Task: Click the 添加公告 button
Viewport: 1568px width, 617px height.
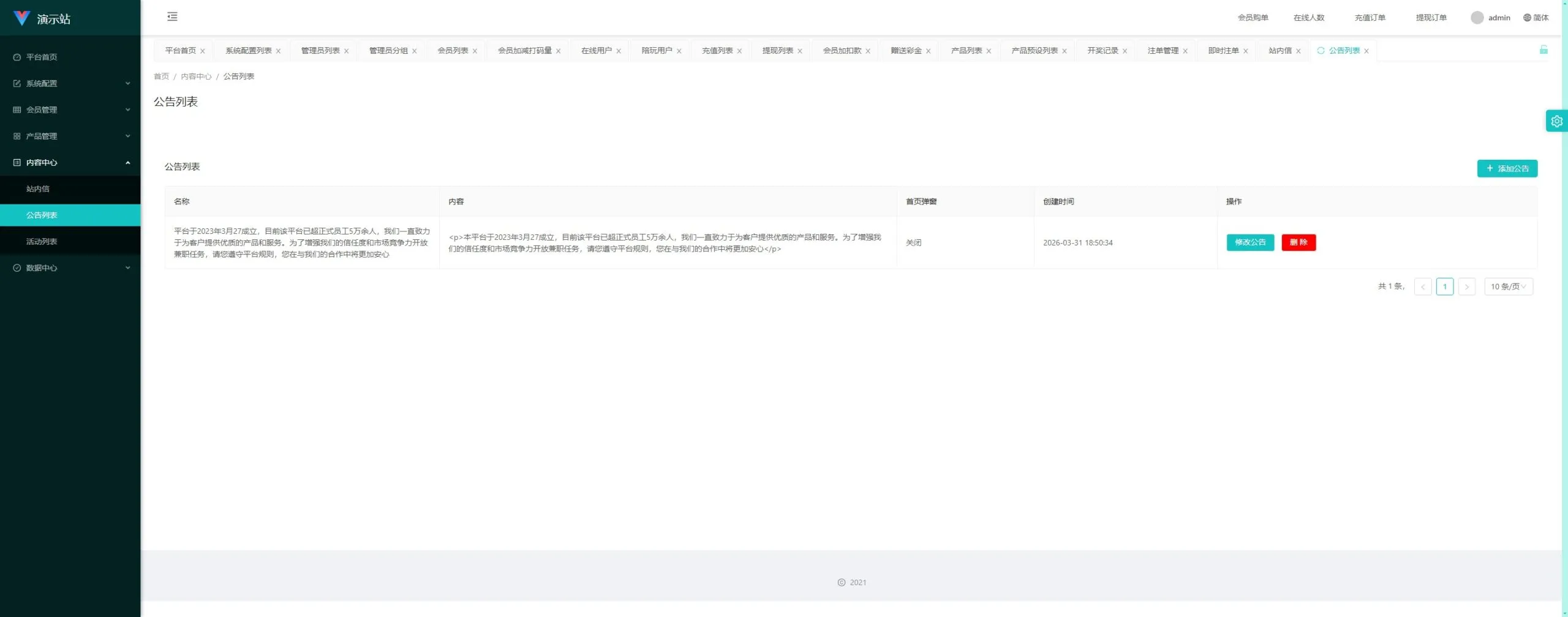Action: pyautogui.click(x=1507, y=168)
